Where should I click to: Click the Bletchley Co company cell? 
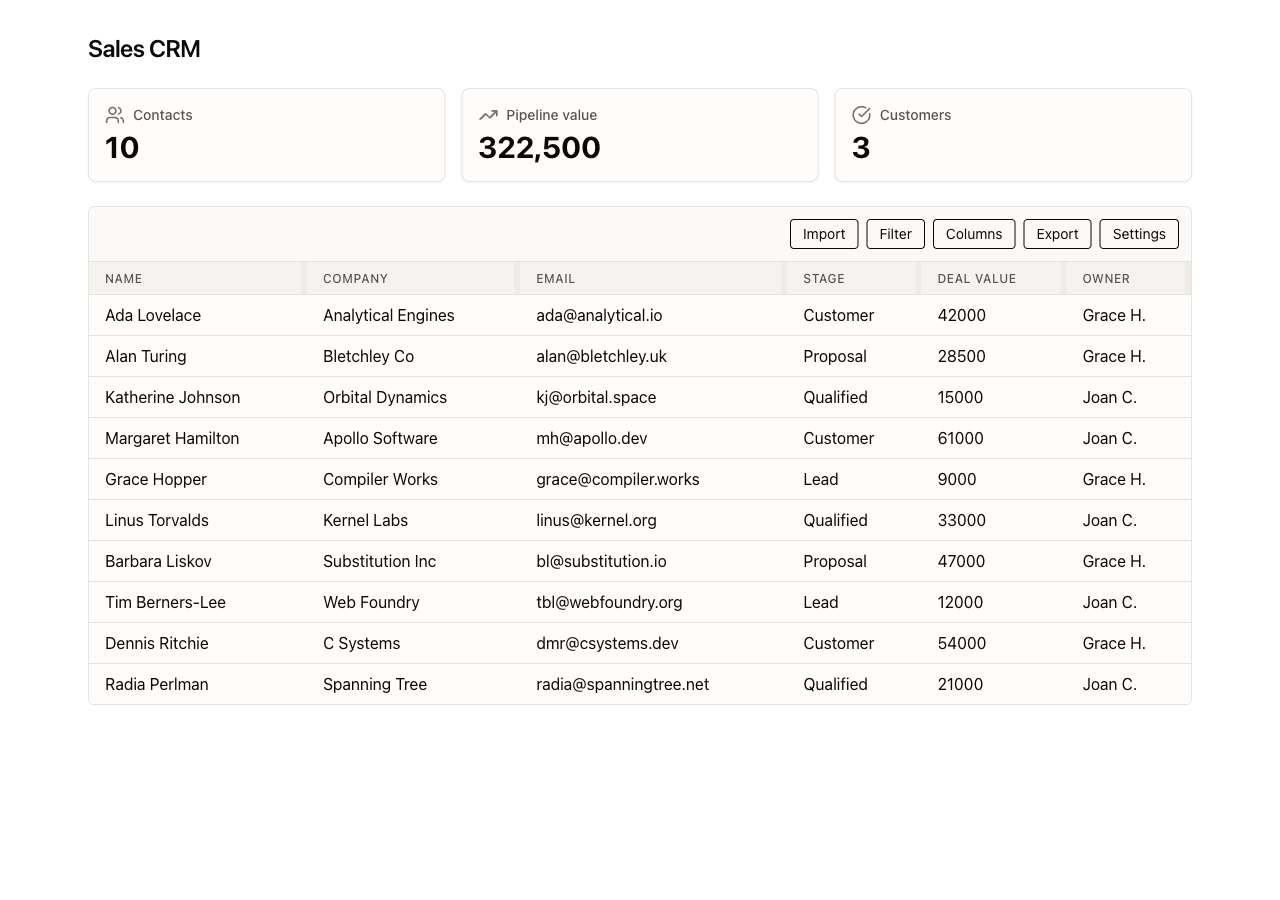point(413,356)
